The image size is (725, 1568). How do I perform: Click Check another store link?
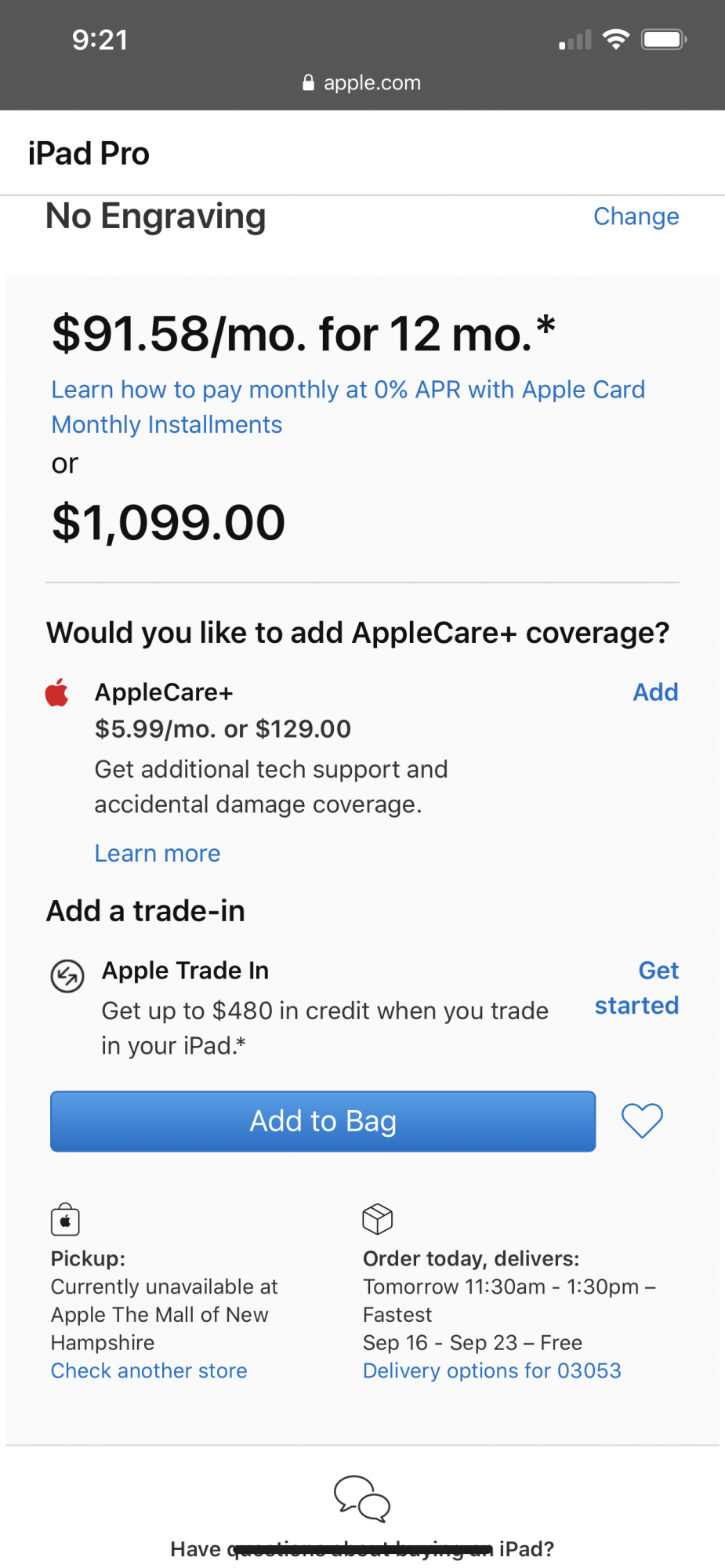coord(149,1370)
